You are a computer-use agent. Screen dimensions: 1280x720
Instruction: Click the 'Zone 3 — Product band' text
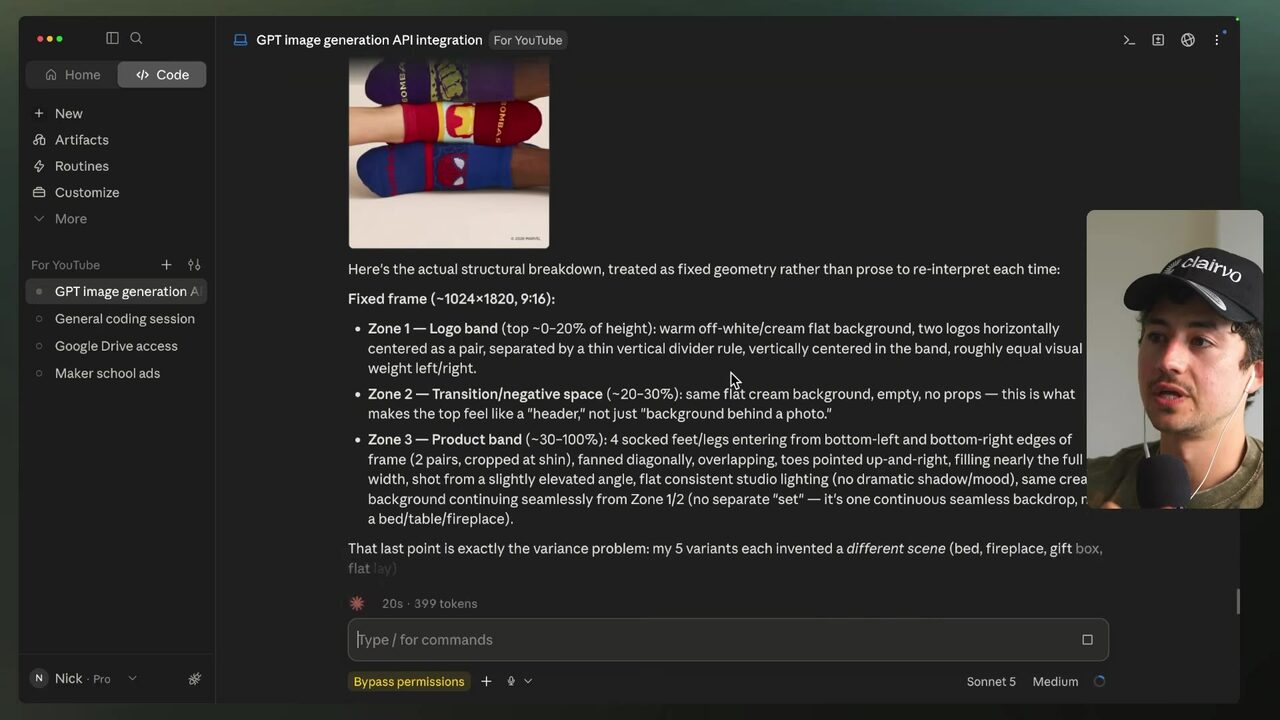(x=445, y=440)
